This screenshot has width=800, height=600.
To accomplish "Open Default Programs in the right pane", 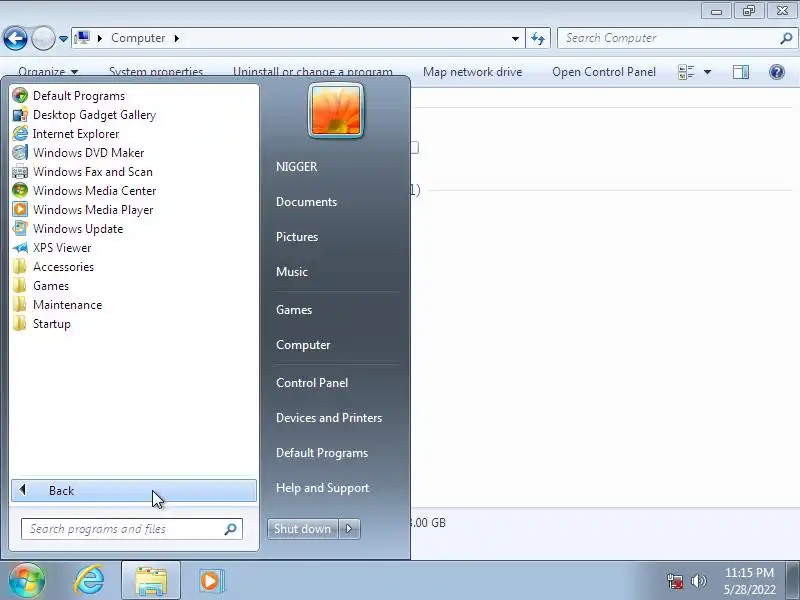I will coord(322,453).
